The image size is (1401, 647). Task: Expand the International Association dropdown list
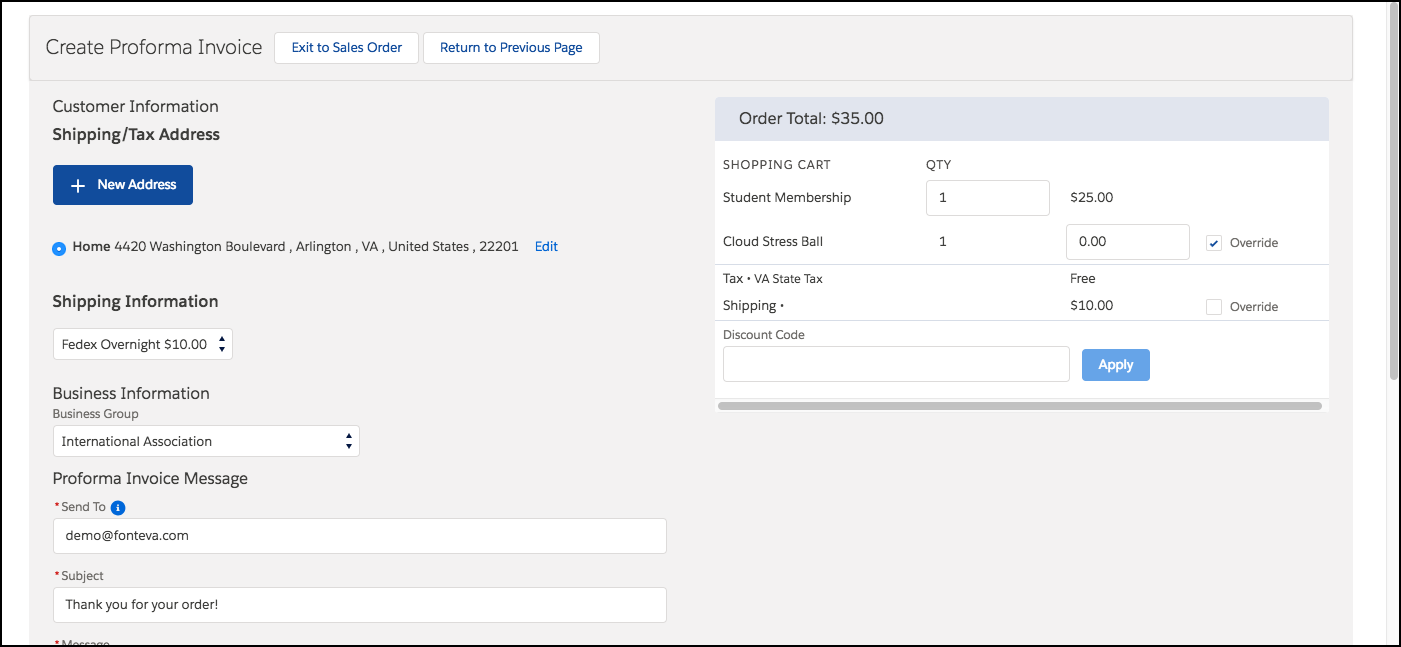coord(205,441)
